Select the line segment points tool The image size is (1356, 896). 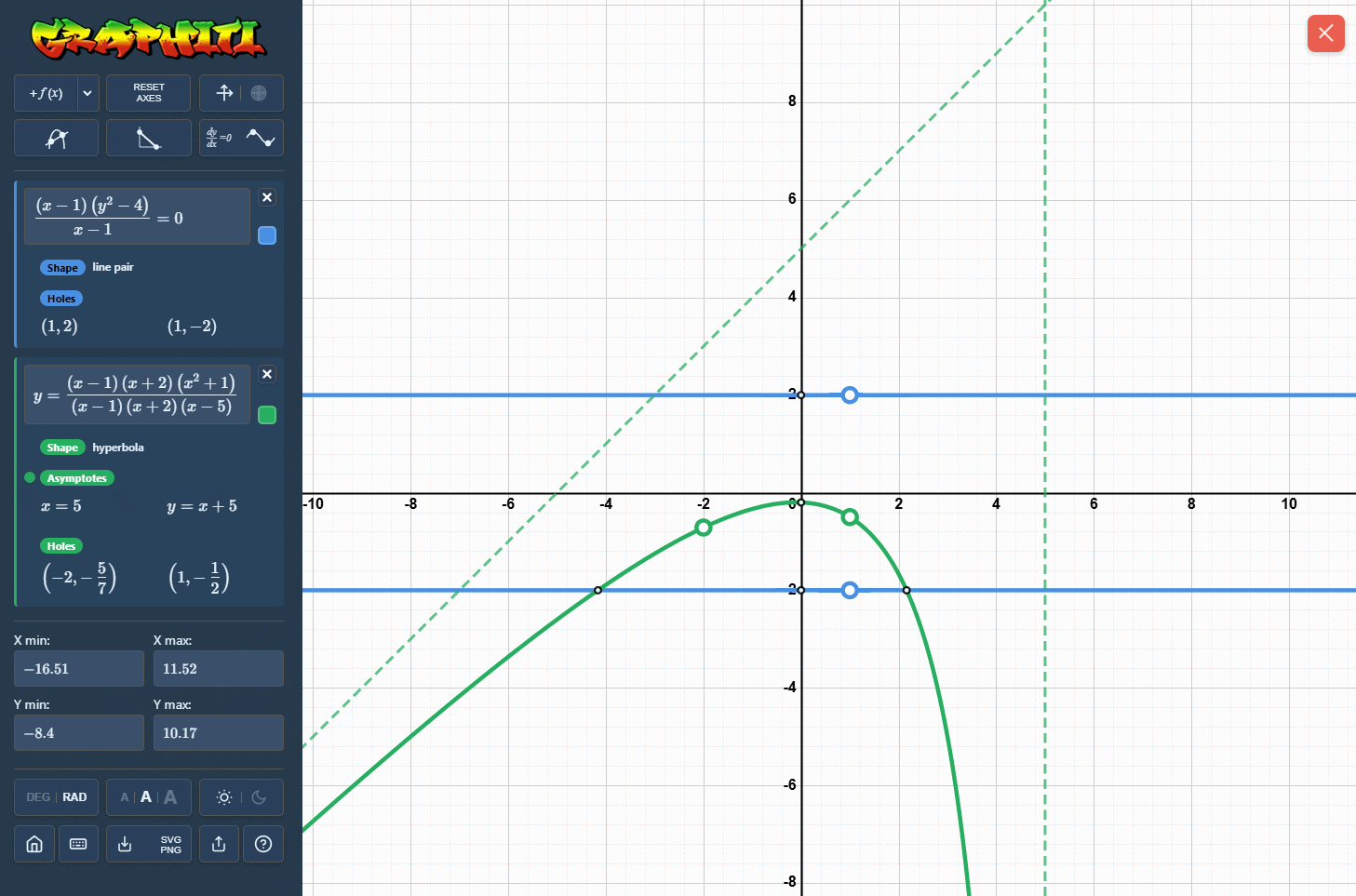click(x=148, y=139)
